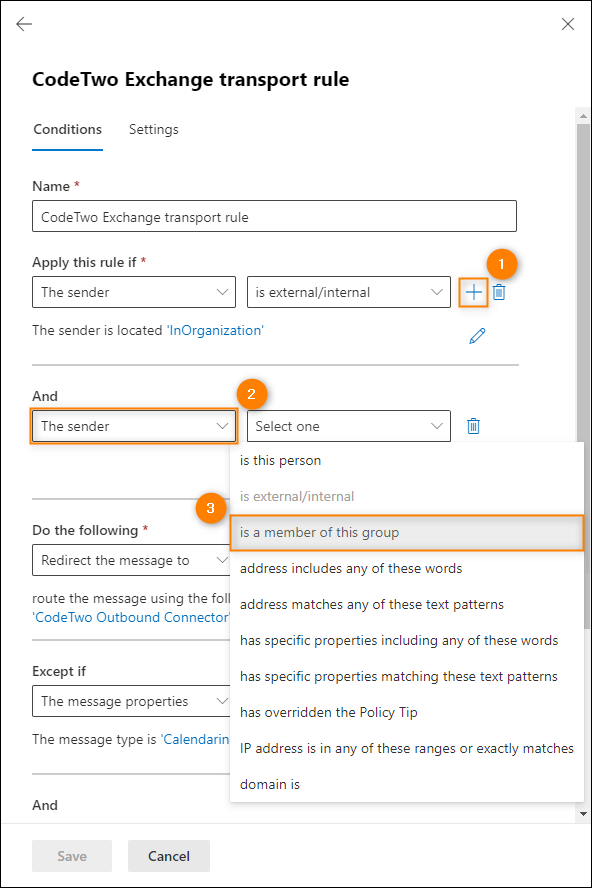592x888 pixels.
Task: Click into the Name input field
Action: 274,216
